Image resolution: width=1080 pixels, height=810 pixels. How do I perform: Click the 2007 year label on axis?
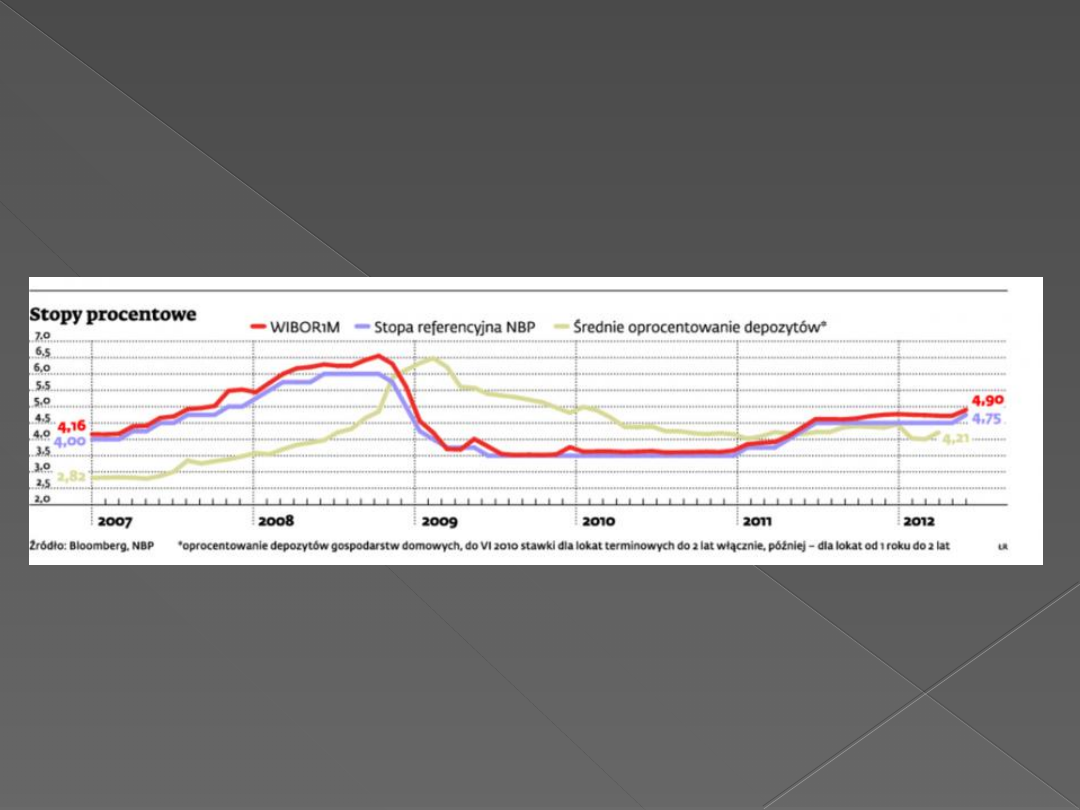114,522
